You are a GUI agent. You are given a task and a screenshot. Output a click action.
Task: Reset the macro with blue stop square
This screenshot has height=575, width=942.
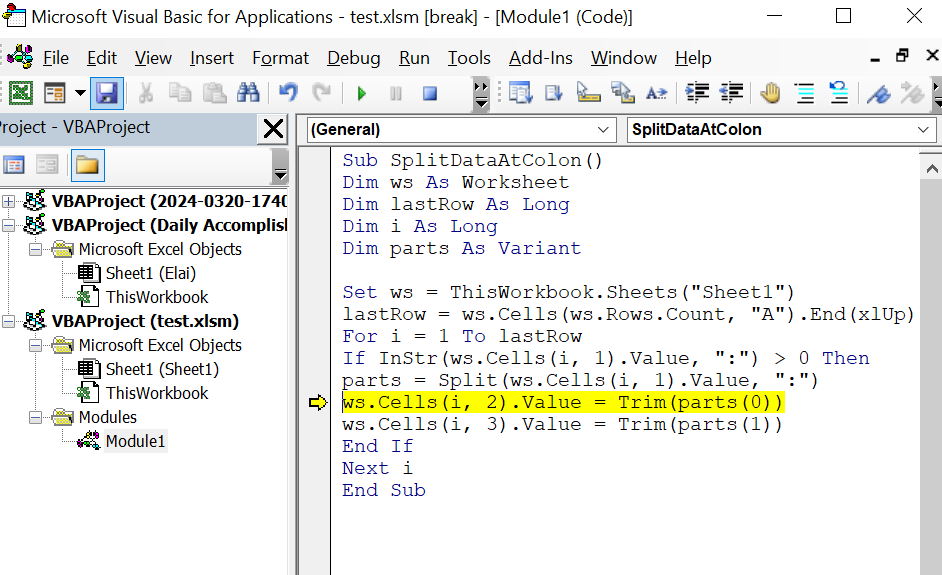pos(430,94)
